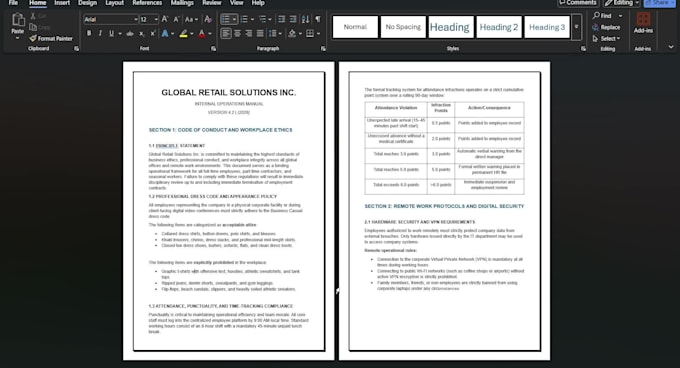680x368 pixels.
Task: Switch to the References tab
Action: tap(147, 3)
